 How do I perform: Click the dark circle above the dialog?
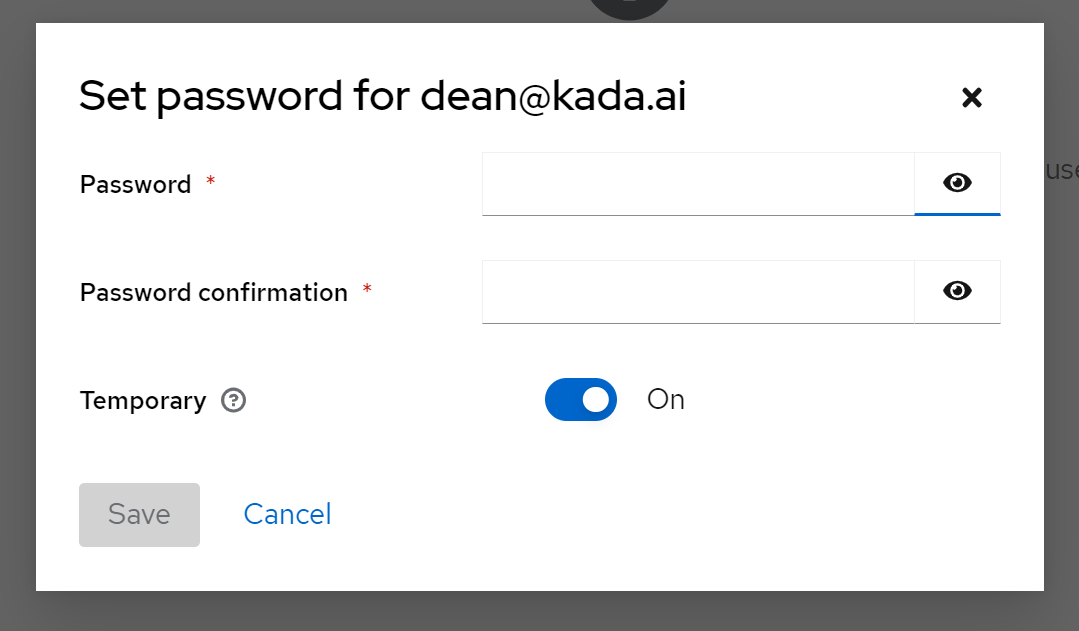[630, 9]
